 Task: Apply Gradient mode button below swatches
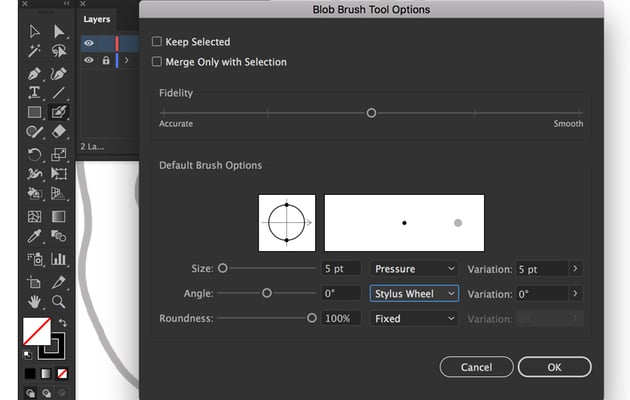pyautogui.click(x=46, y=373)
